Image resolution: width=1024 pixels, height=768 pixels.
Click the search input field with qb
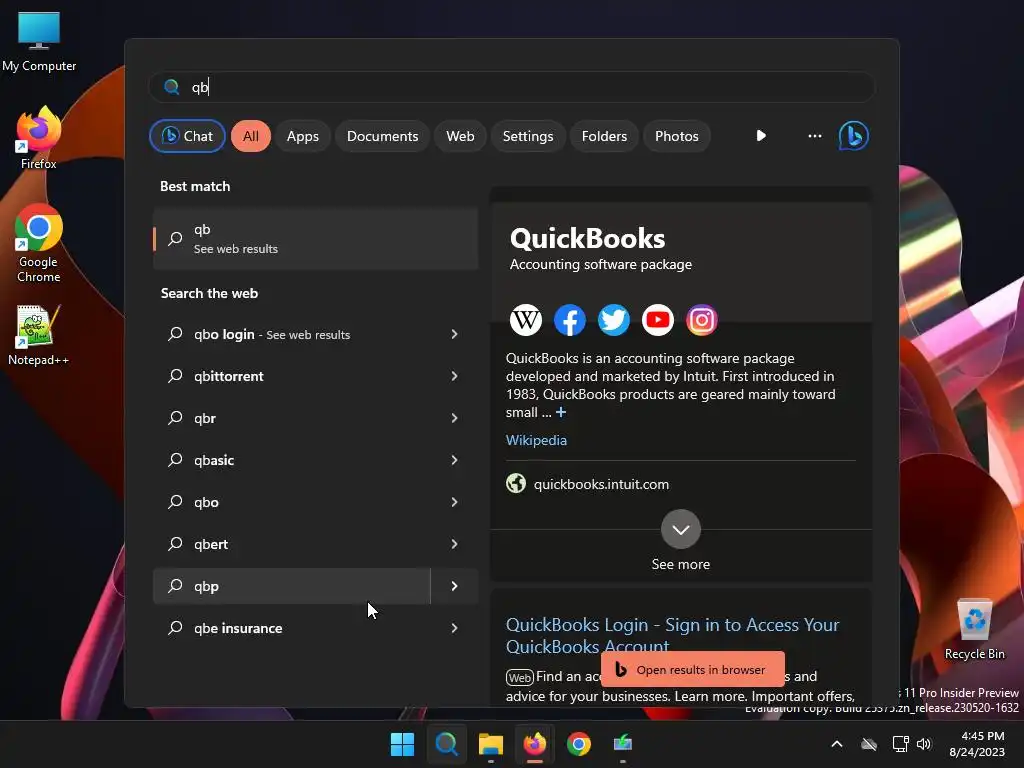512,87
